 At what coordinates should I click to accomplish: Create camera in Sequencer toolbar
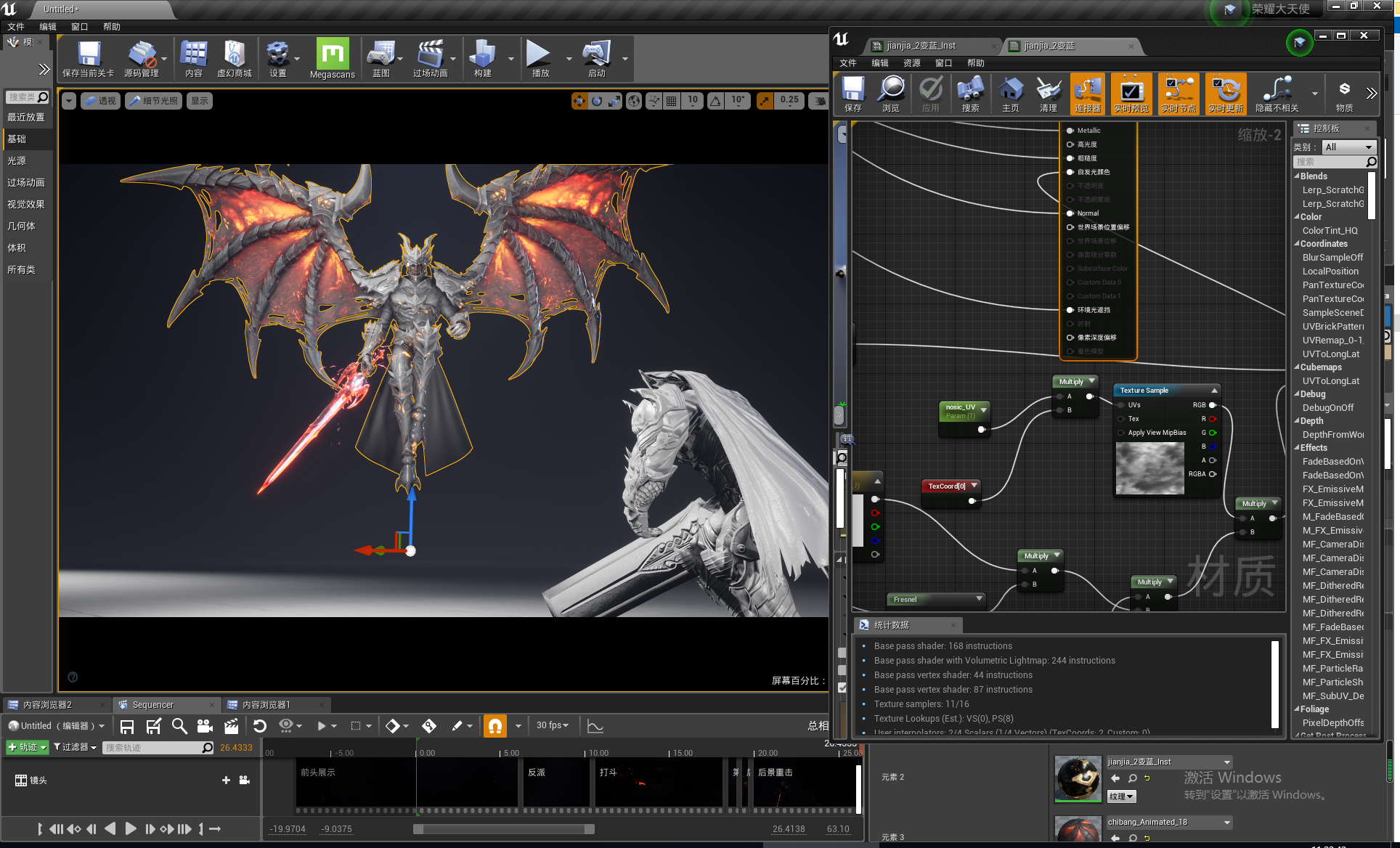pyautogui.click(x=205, y=726)
